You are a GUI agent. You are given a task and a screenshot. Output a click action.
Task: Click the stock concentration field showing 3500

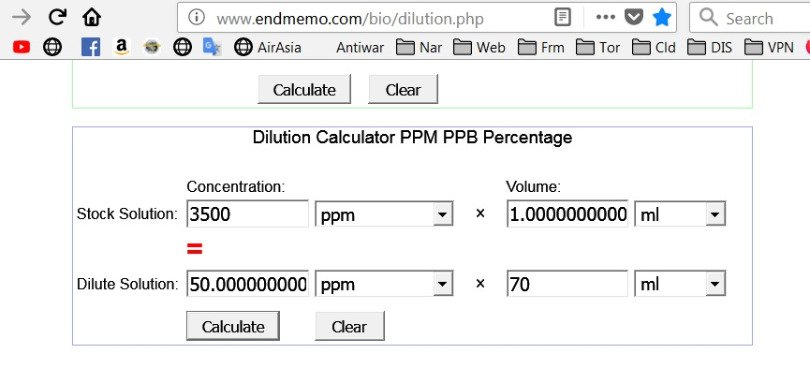(x=247, y=214)
